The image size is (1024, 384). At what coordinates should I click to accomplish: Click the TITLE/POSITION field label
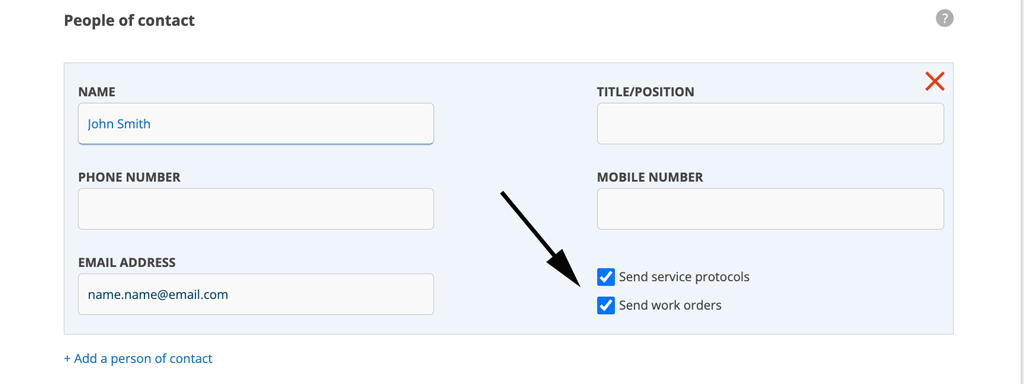(645, 92)
